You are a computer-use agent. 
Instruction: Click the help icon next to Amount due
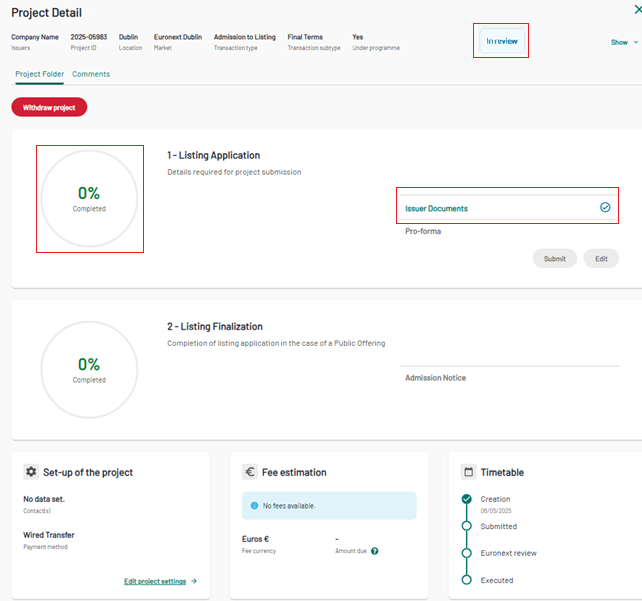click(374, 551)
